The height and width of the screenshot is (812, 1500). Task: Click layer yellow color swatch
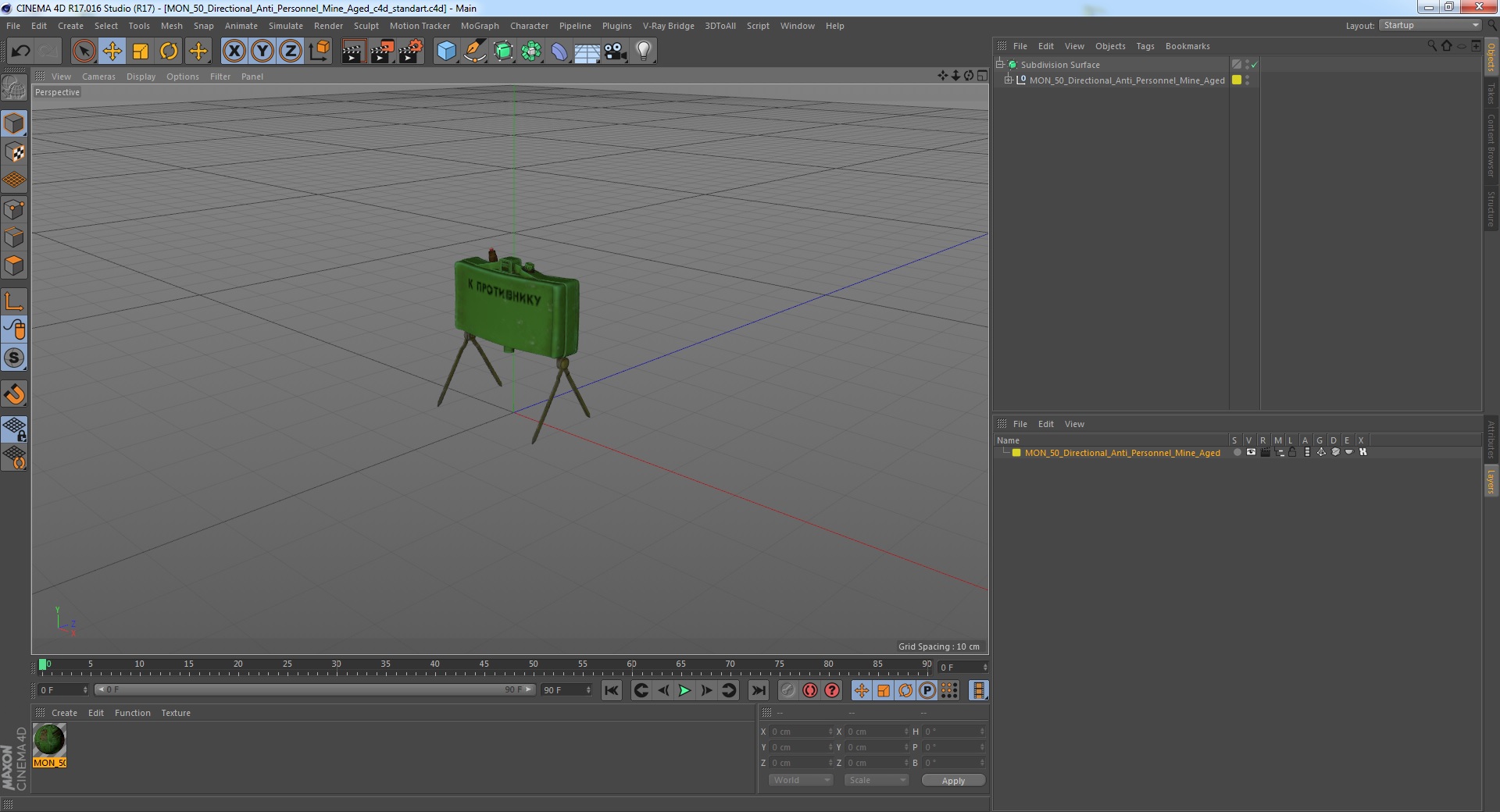coord(1016,453)
